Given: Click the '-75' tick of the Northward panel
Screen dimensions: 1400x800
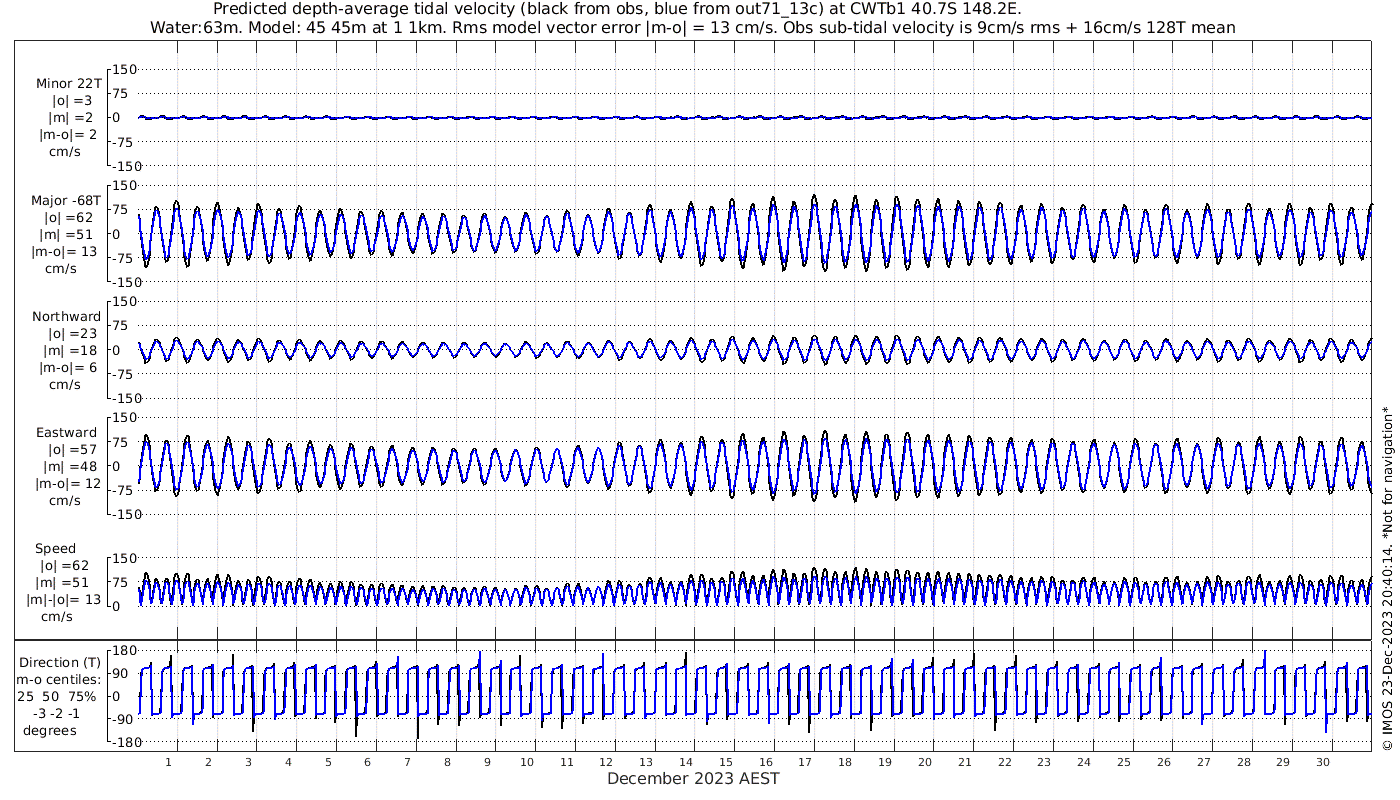Looking at the screenshot, I should (x=125, y=374).
